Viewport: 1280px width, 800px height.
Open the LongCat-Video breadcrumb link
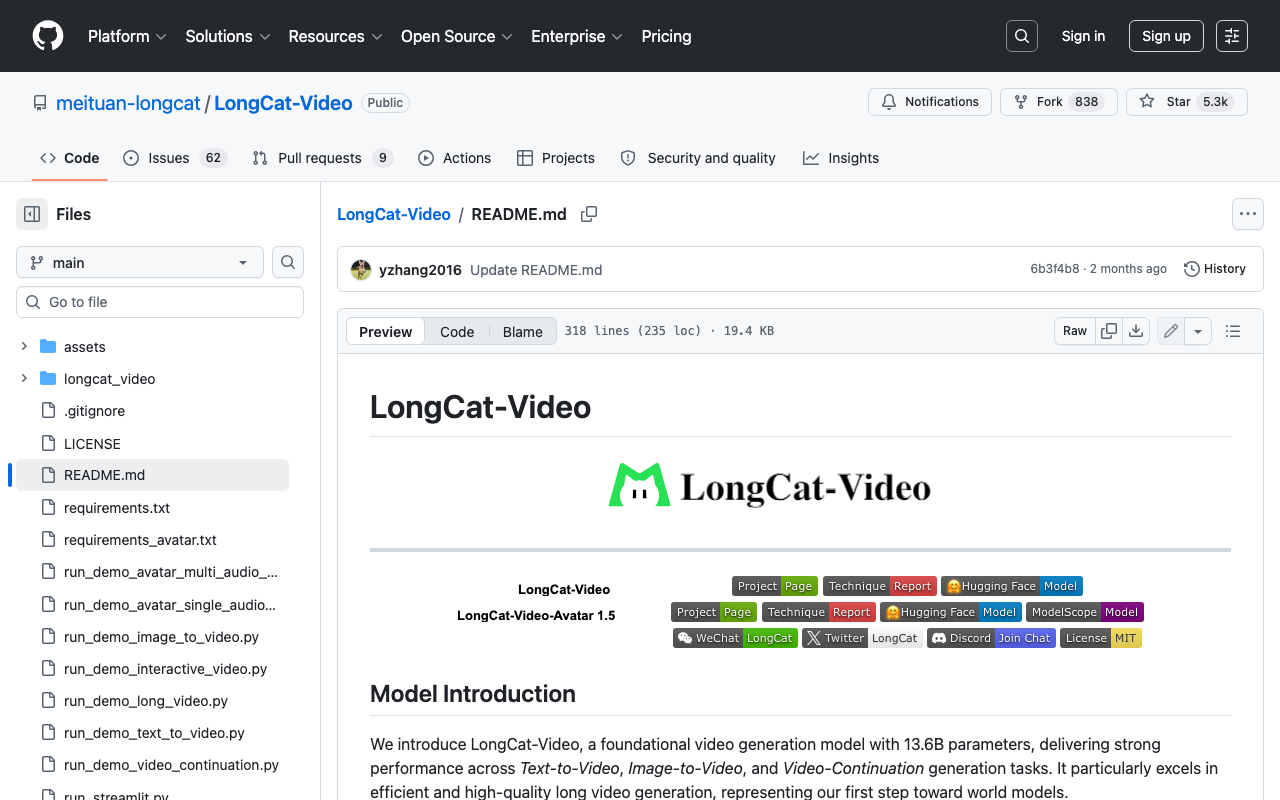point(394,214)
